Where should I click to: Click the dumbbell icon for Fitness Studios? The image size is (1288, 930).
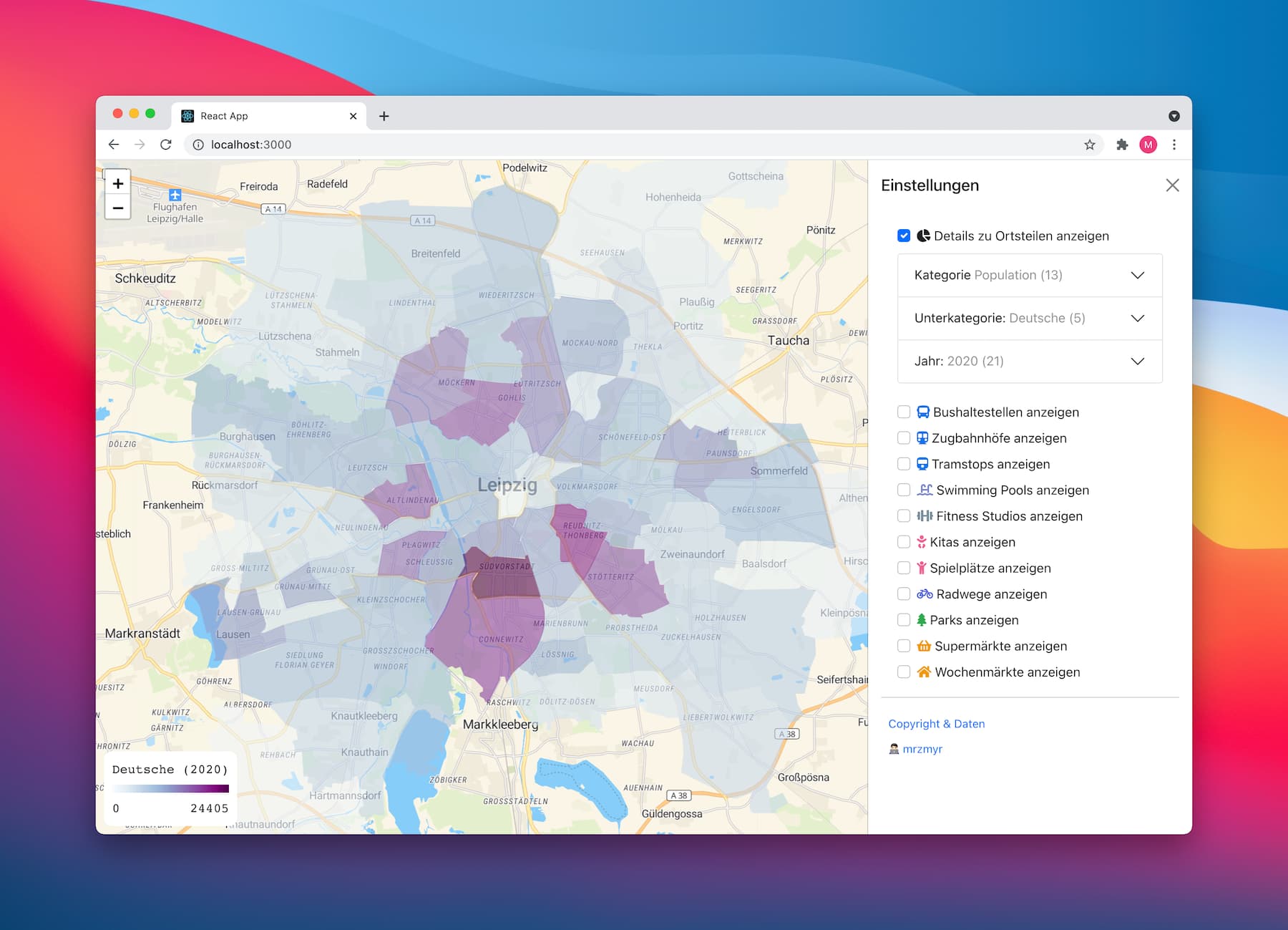(925, 515)
